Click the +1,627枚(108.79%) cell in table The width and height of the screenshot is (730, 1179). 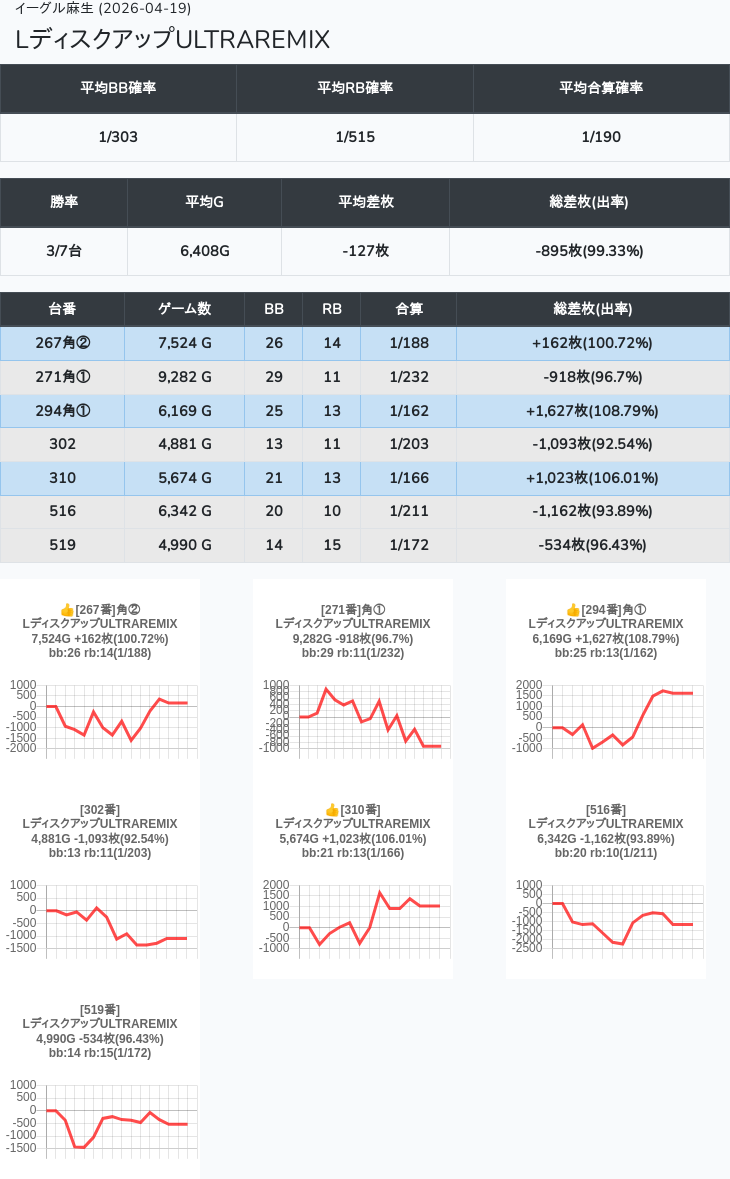coord(592,411)
